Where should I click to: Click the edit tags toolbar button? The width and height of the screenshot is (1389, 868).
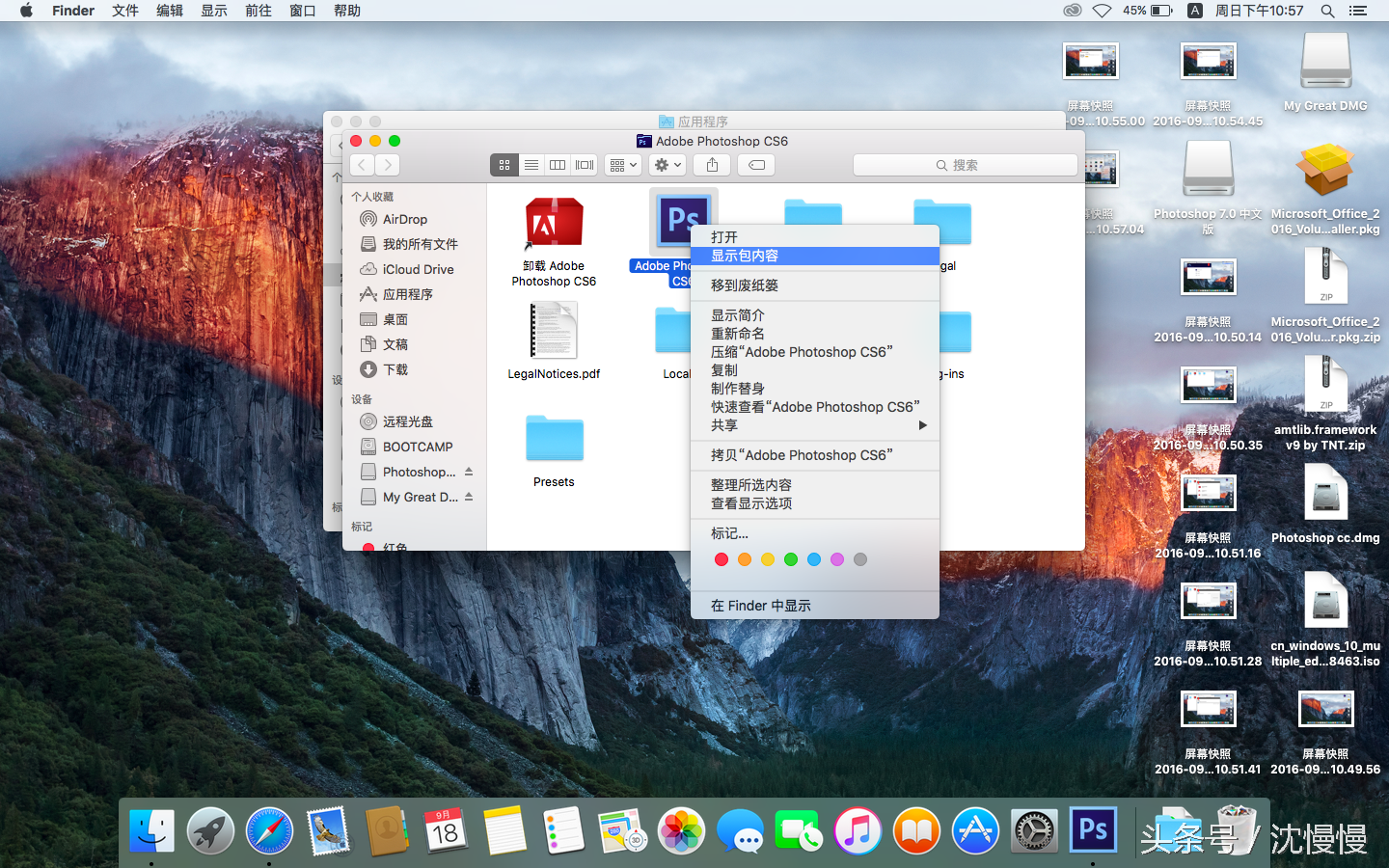[x=757, y=165]
